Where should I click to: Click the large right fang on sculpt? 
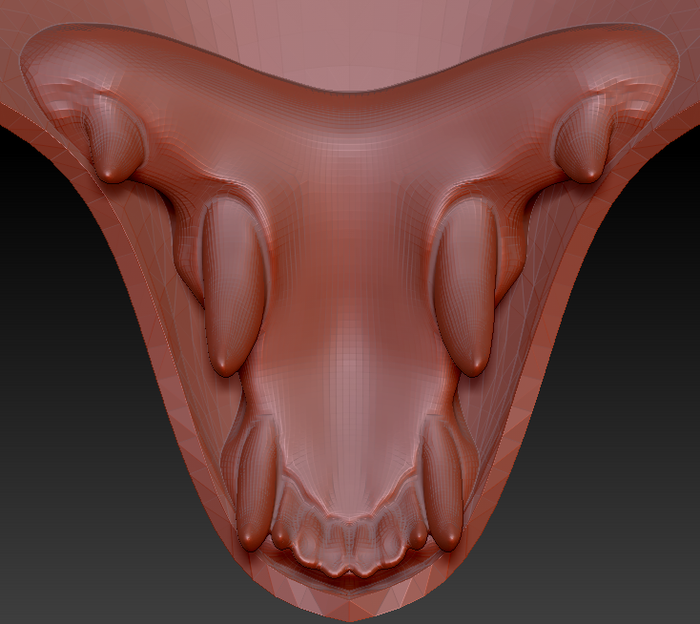click(x=465, y=286)
